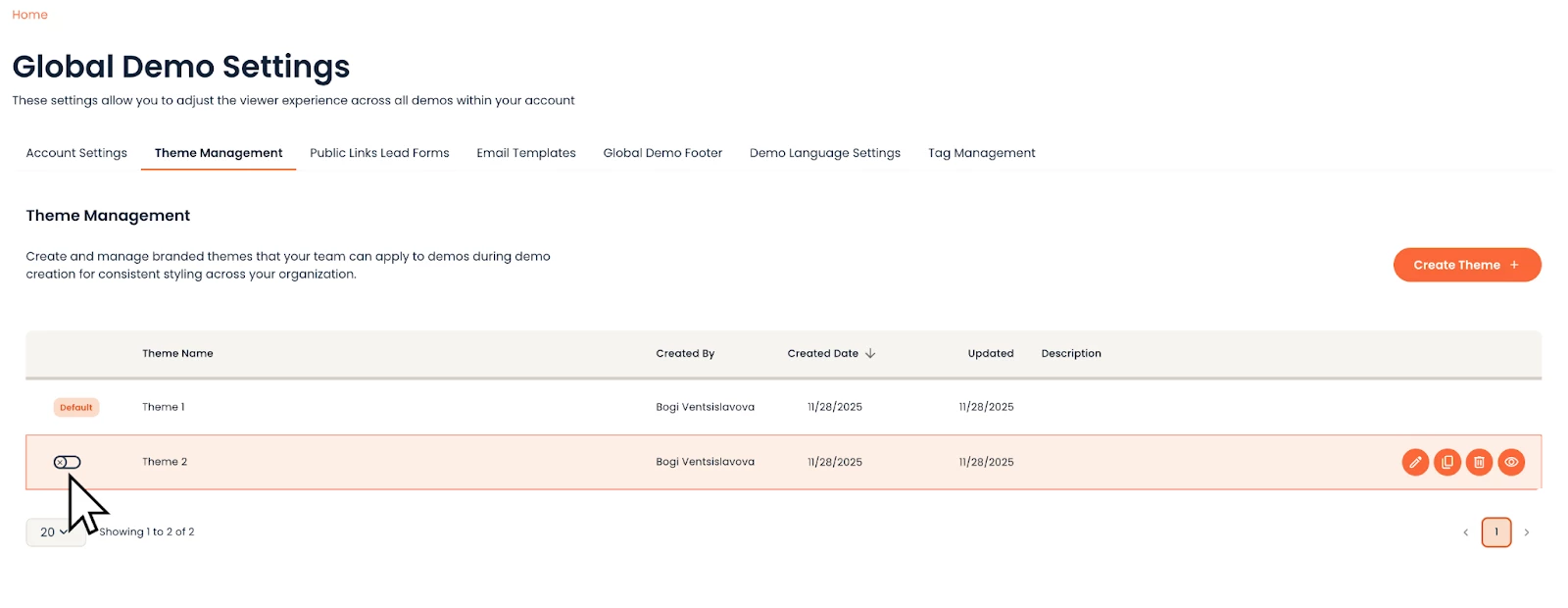Open the Tag Management tab
Screen dimensions: 1568x608
coord(982,153)
